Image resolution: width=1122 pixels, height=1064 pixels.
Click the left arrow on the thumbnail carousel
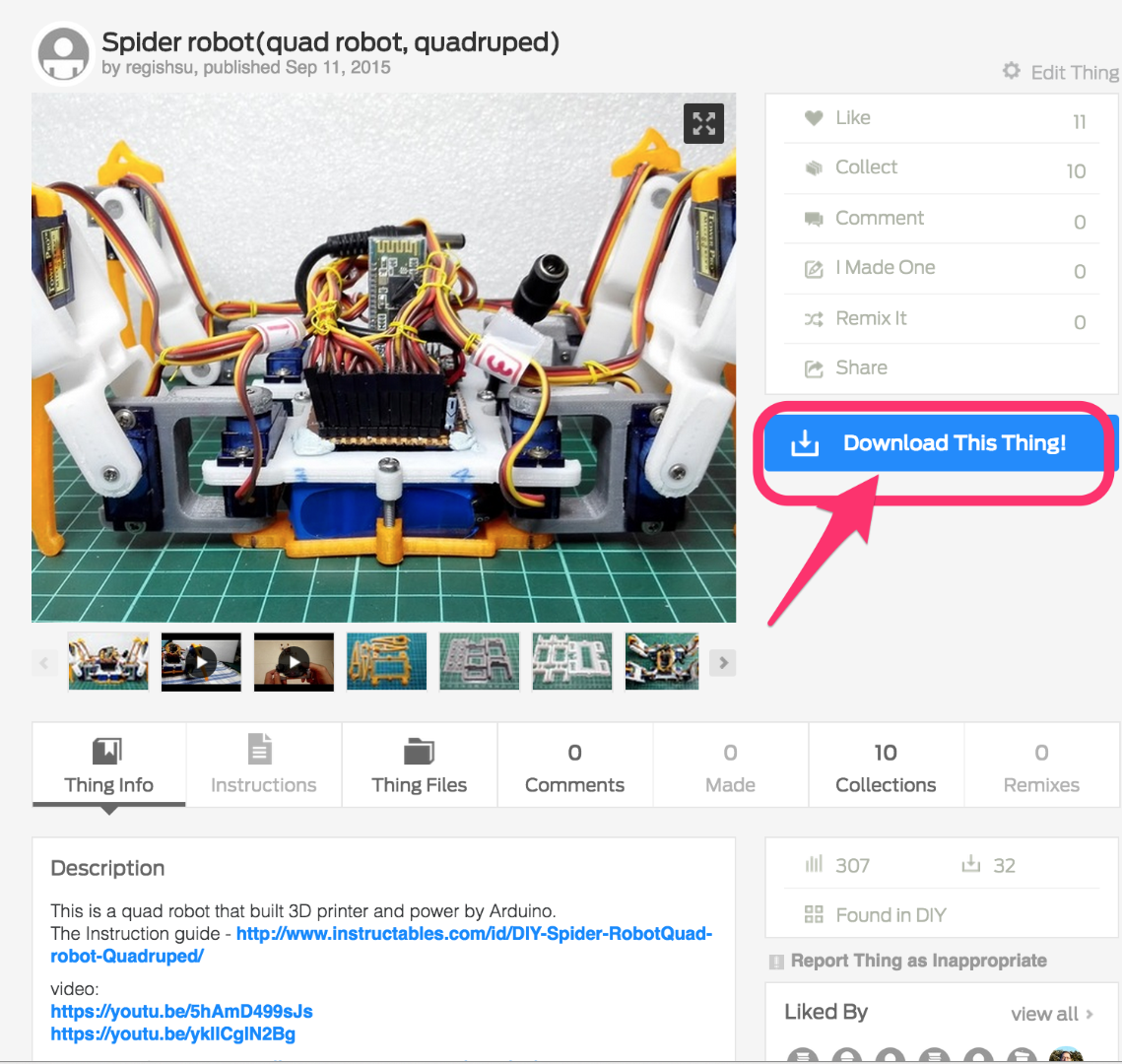(x=44, y=662)
